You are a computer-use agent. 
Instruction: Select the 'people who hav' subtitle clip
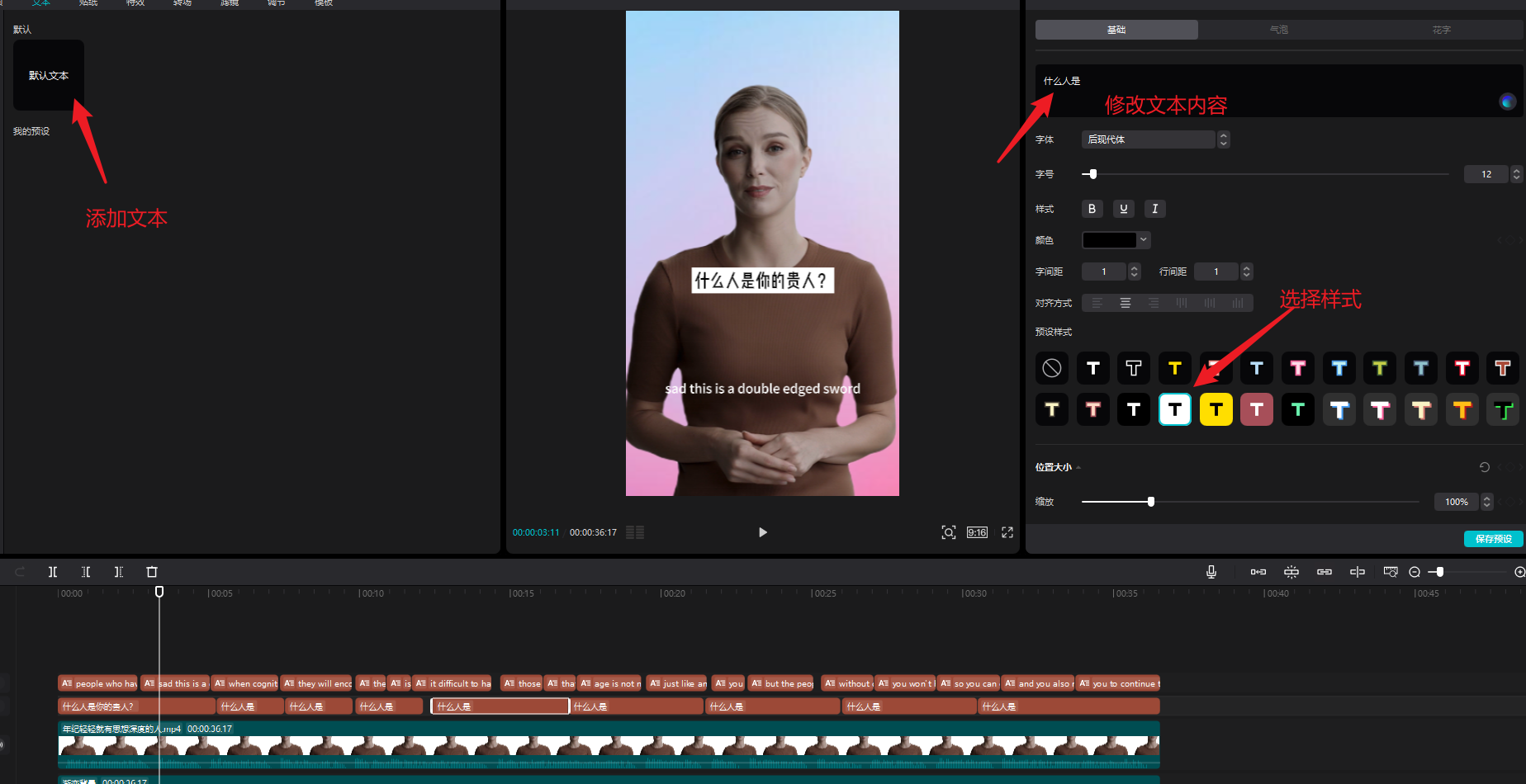coord(98,683)
